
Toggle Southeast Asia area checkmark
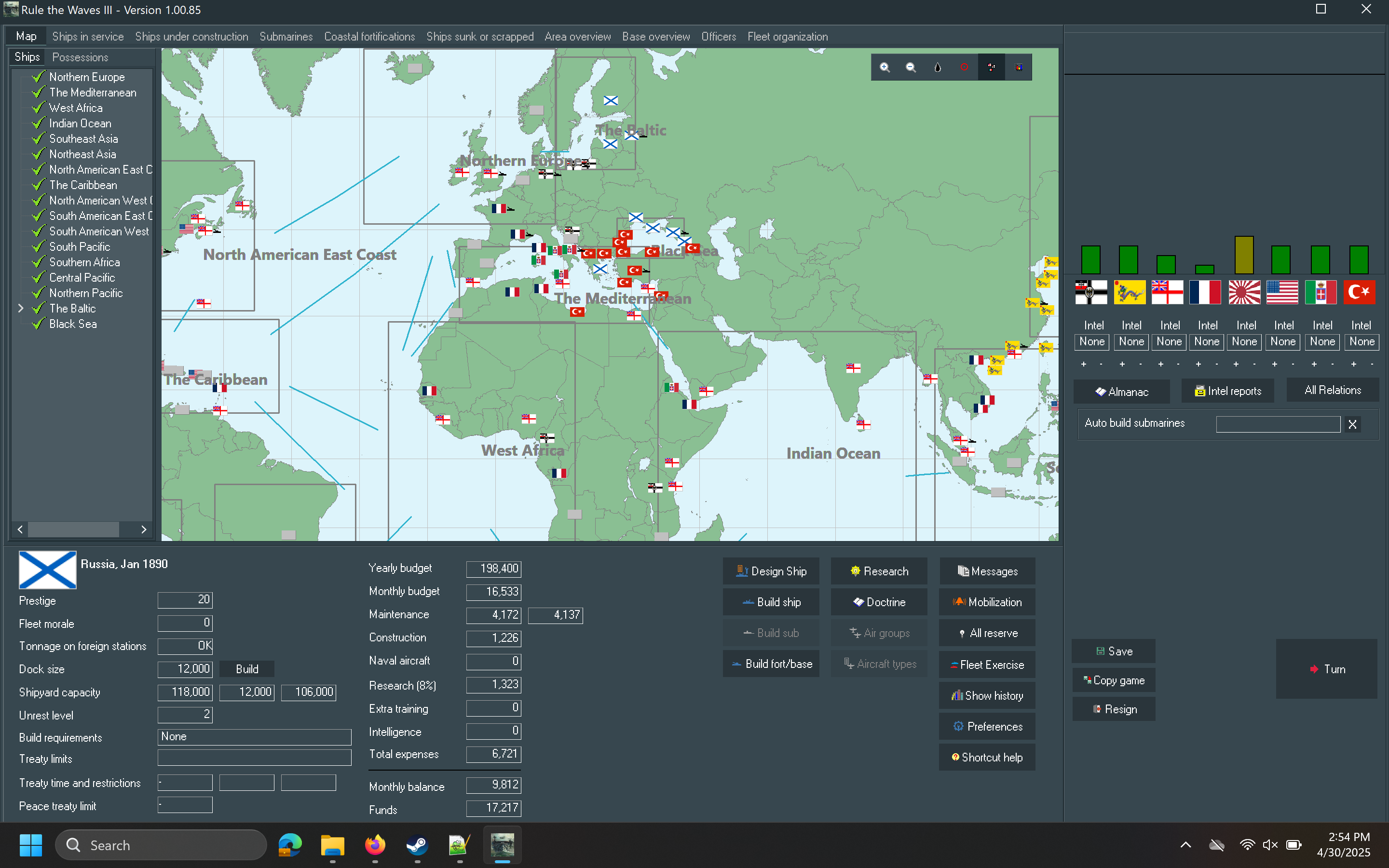click(39, 139)
